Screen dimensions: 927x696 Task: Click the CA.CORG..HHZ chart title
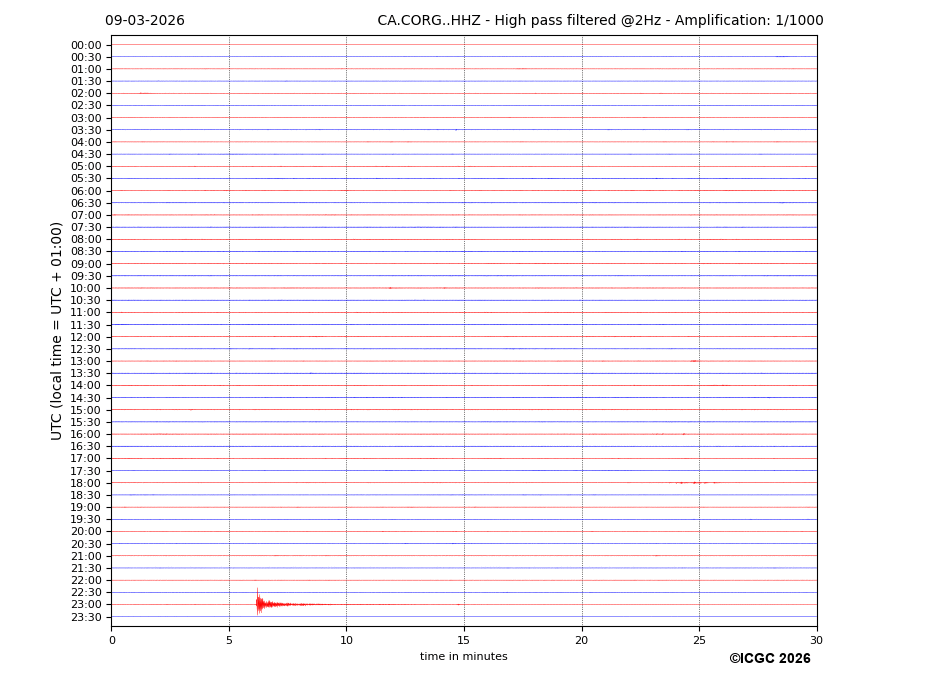(x=600, y=20)
